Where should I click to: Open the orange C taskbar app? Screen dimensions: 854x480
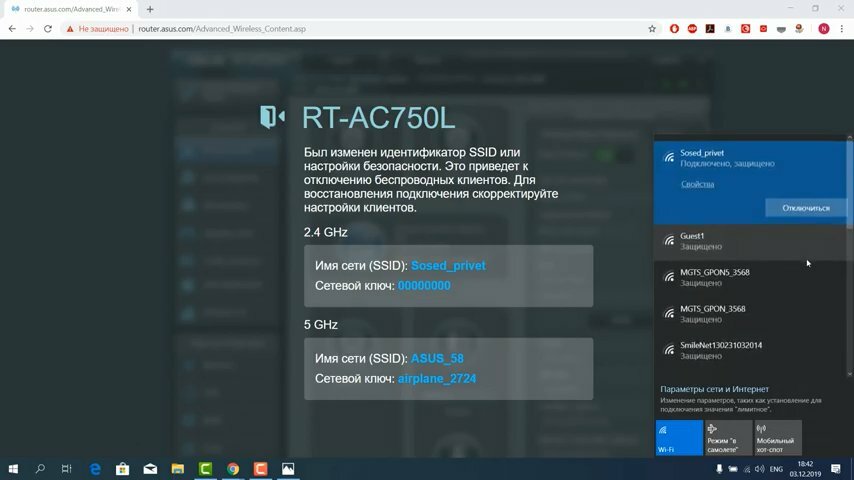coord(260,469)
